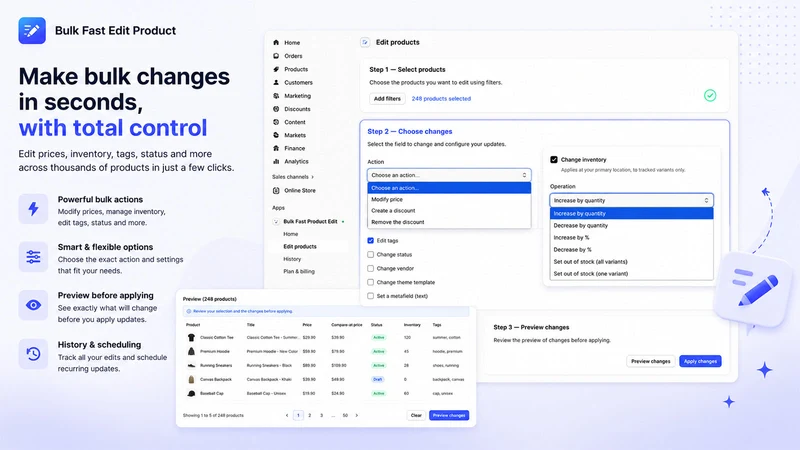The image size is (800, 450).
Task: Click the Draft status badge for Canvas Backpack
Action: click(378, 379)
